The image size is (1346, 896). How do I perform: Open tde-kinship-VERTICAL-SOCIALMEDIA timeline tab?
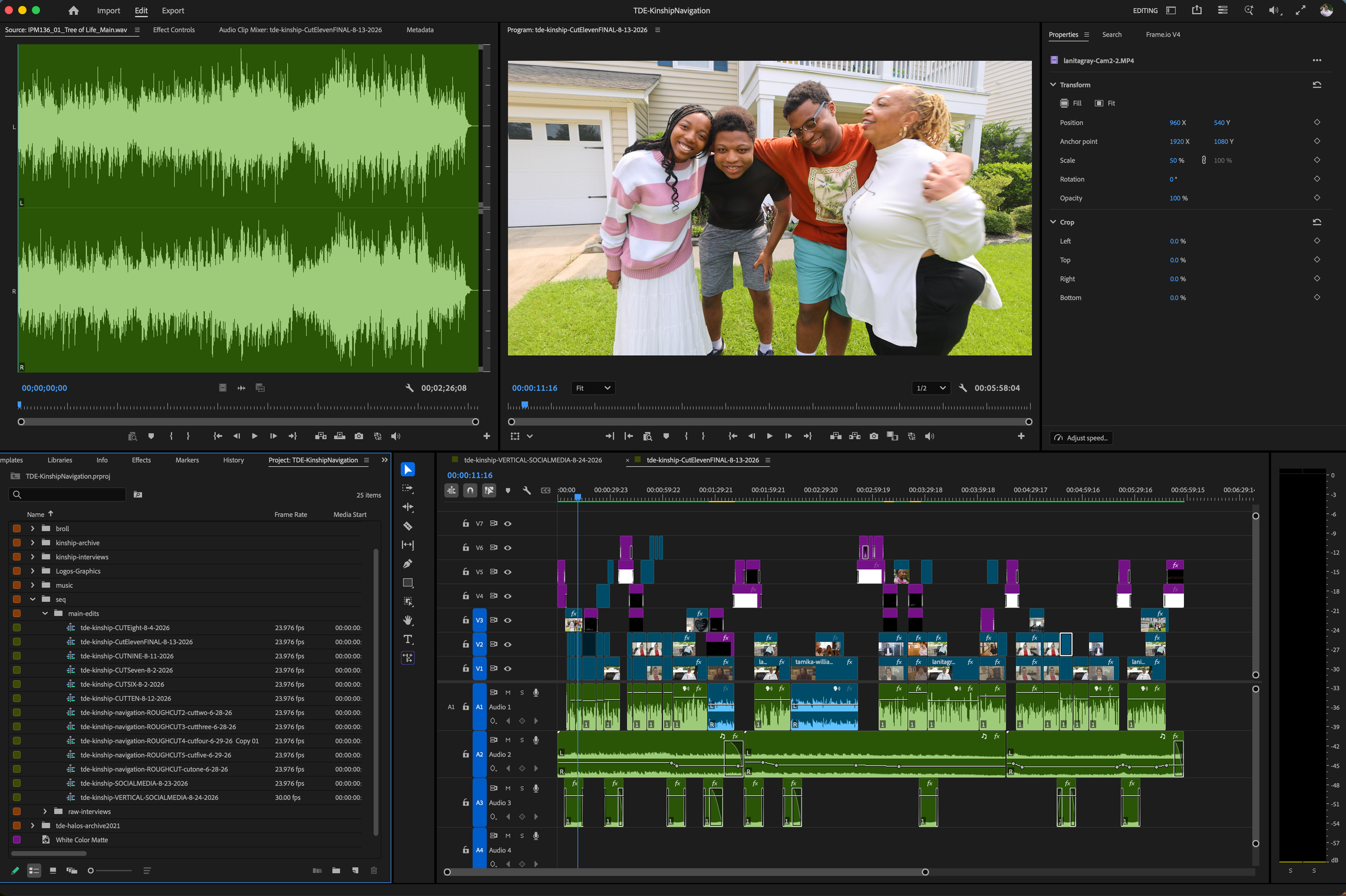tap(532, 460)
